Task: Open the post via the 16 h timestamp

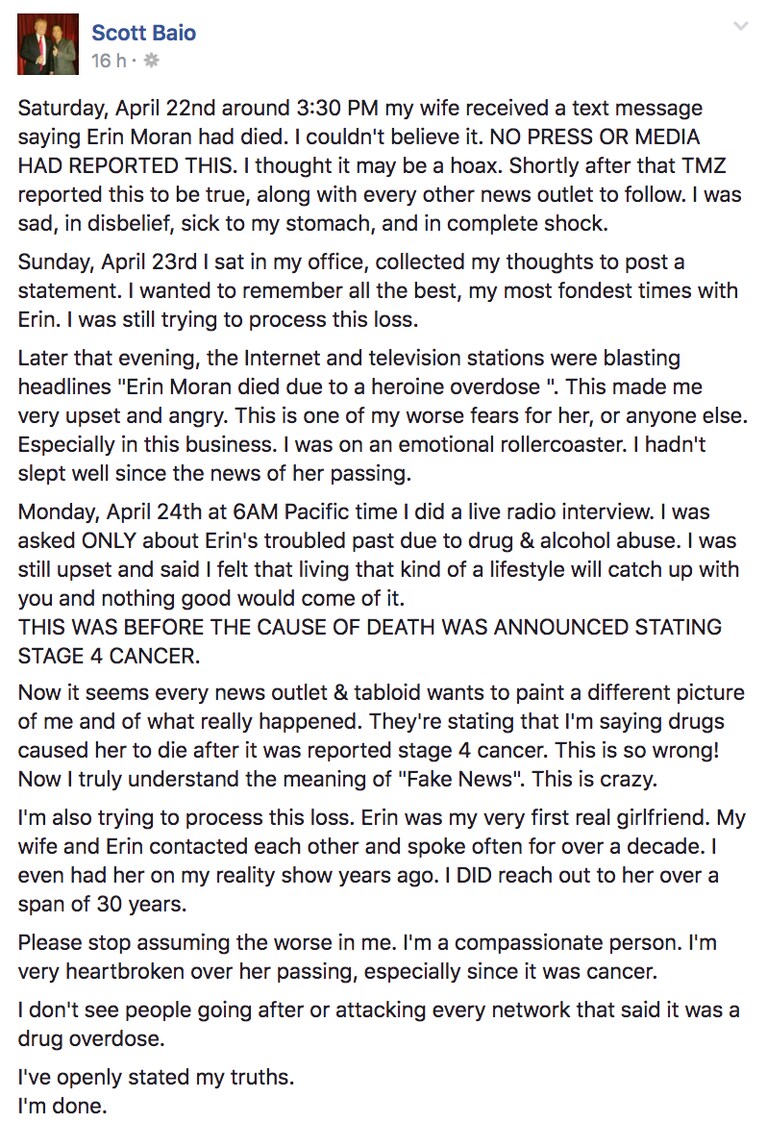Action: pos(108,61)
